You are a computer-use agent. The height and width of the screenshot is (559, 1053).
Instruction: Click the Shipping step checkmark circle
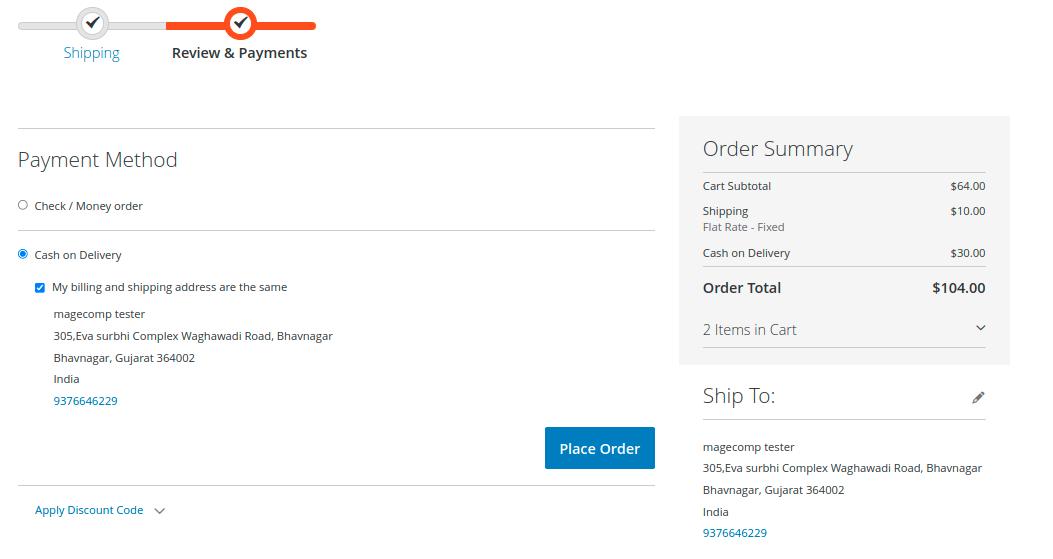point(92,22)
